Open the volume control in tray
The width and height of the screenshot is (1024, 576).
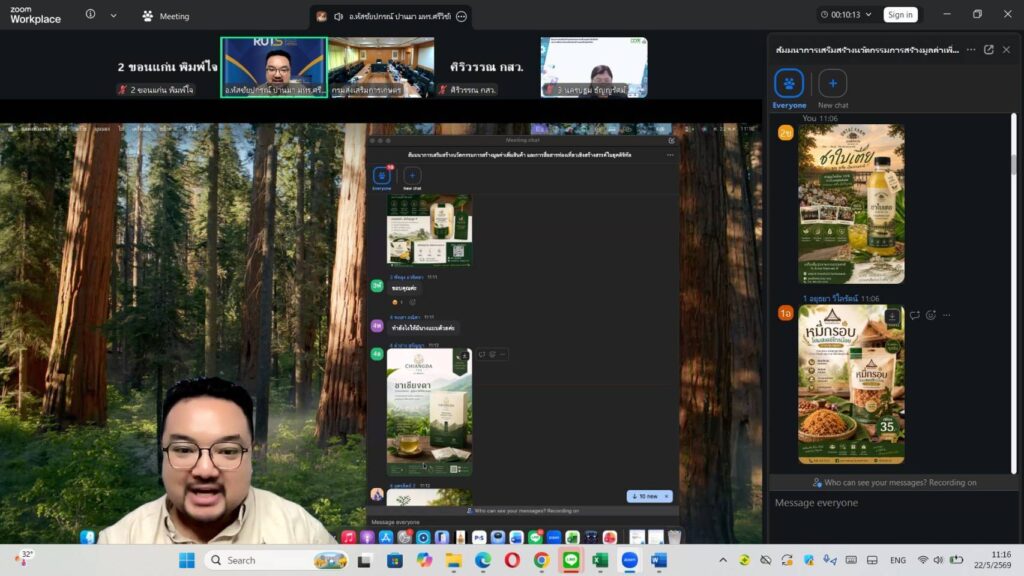938,560
